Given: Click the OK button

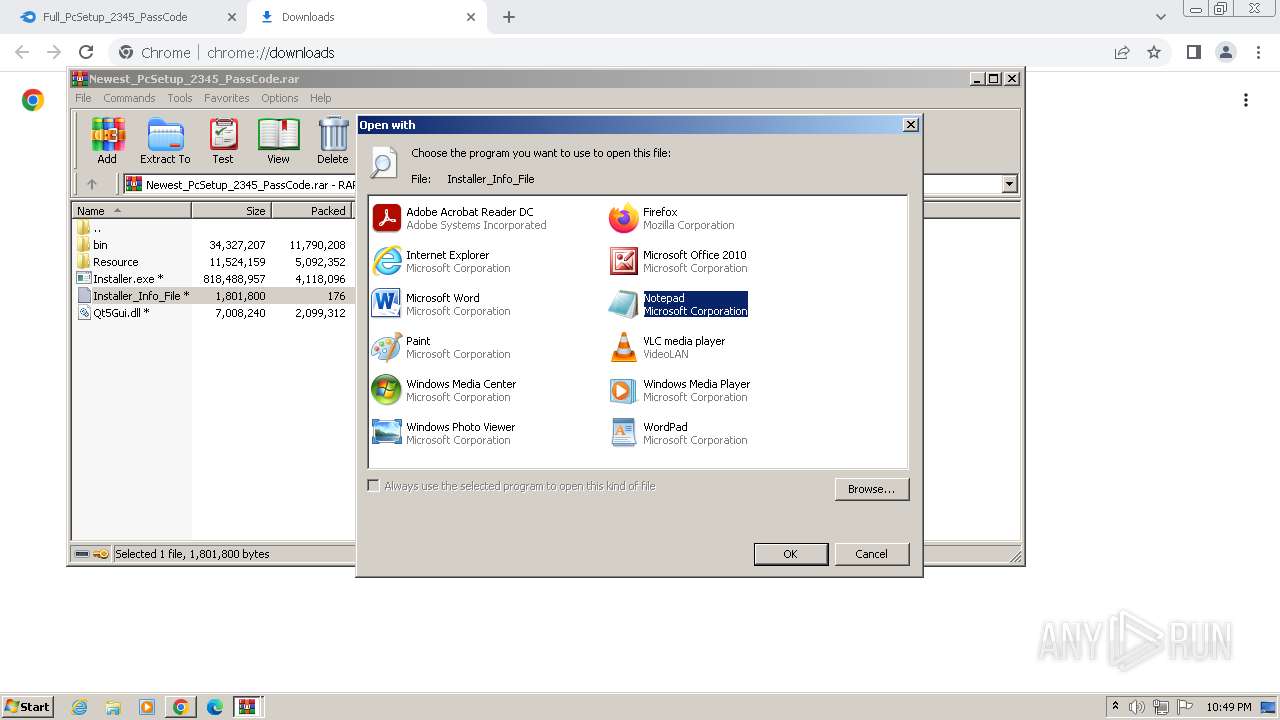Looking at the screenshot, I should pos(790,554).
